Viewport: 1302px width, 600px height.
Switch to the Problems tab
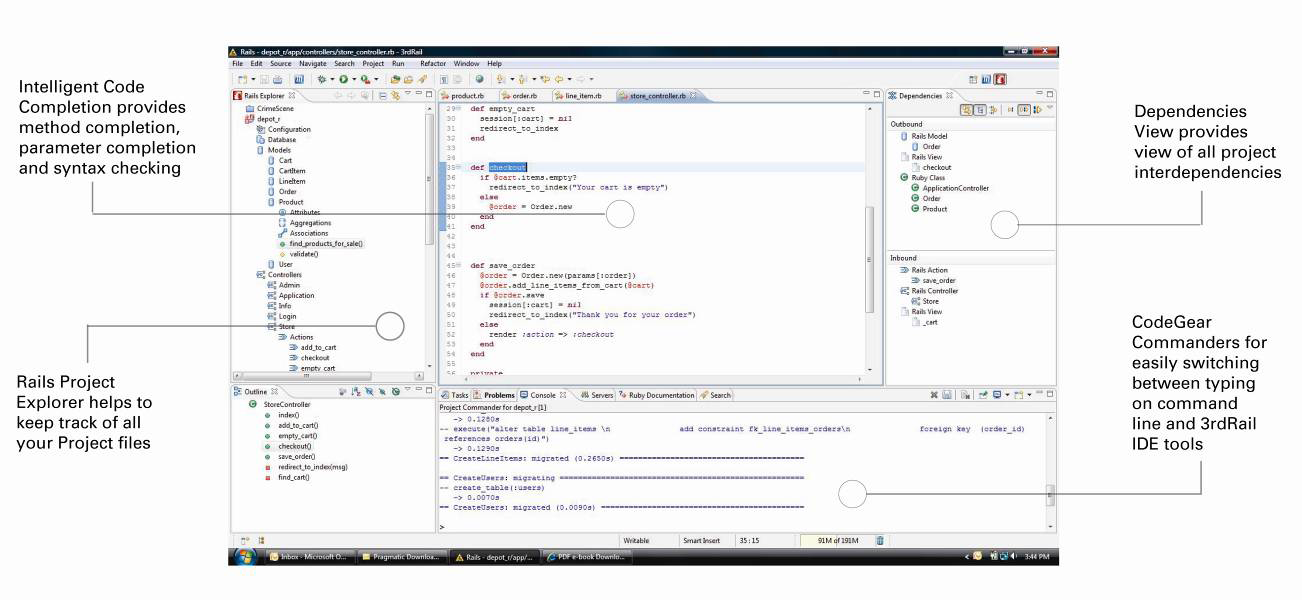tap(493, 395)
